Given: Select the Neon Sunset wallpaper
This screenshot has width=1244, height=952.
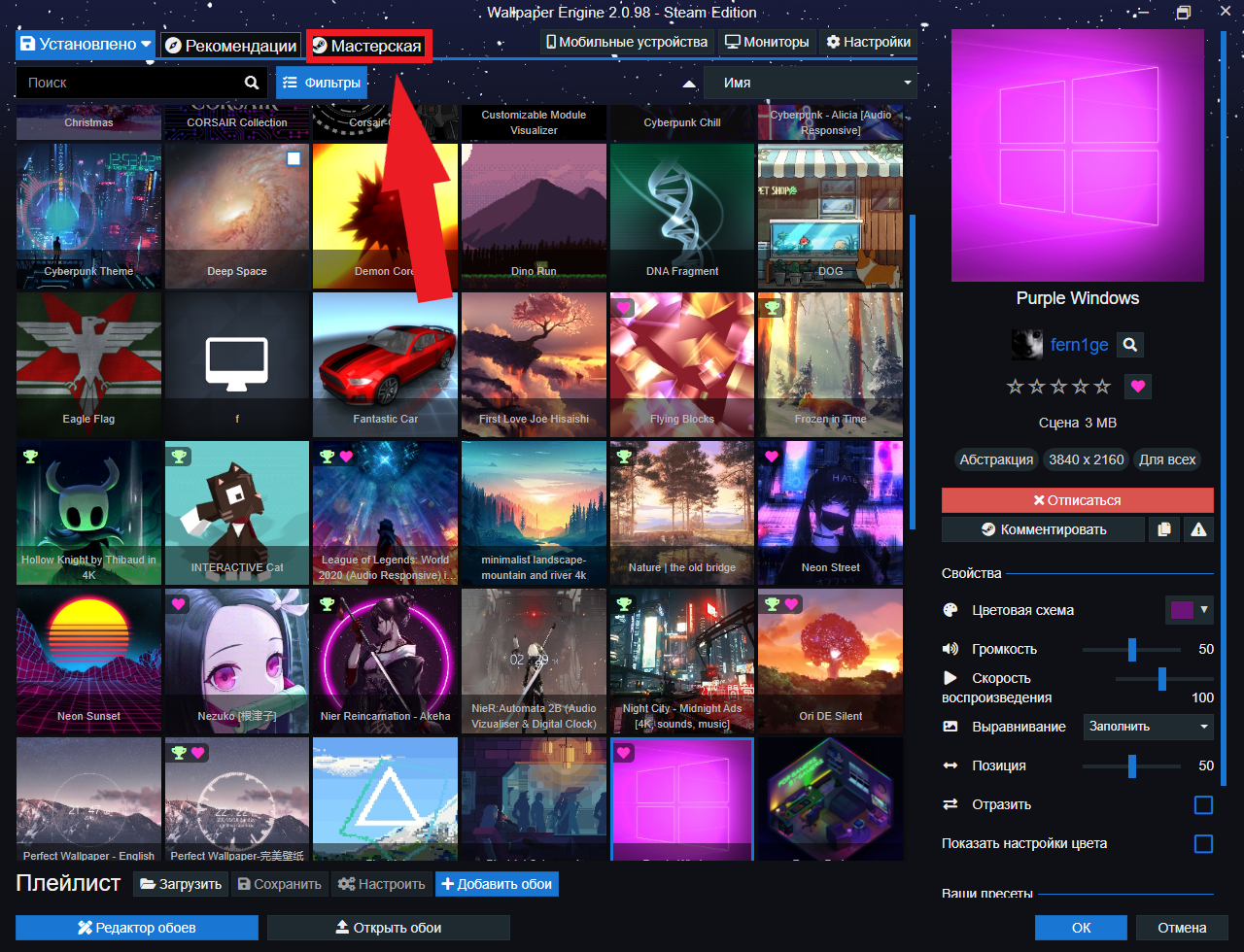Looking at the screenshot, I should coord(89,662).
